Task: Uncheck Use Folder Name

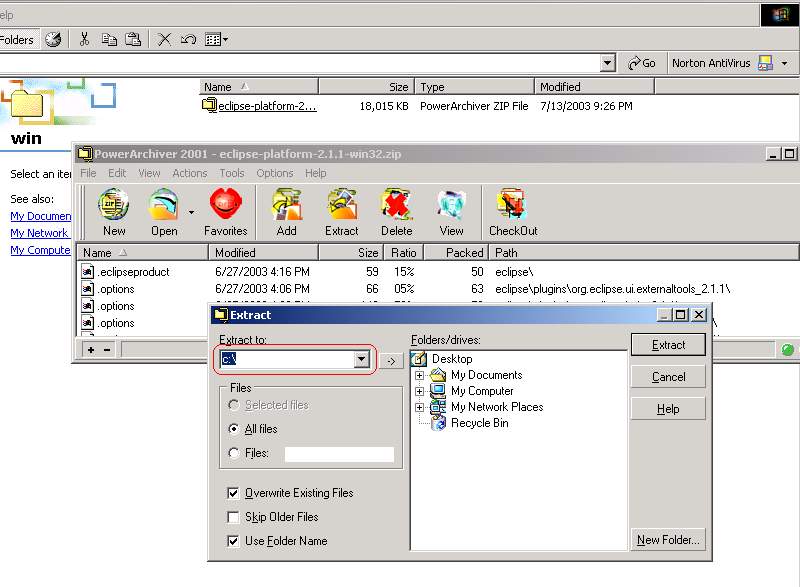Action: tap(233, 541)
